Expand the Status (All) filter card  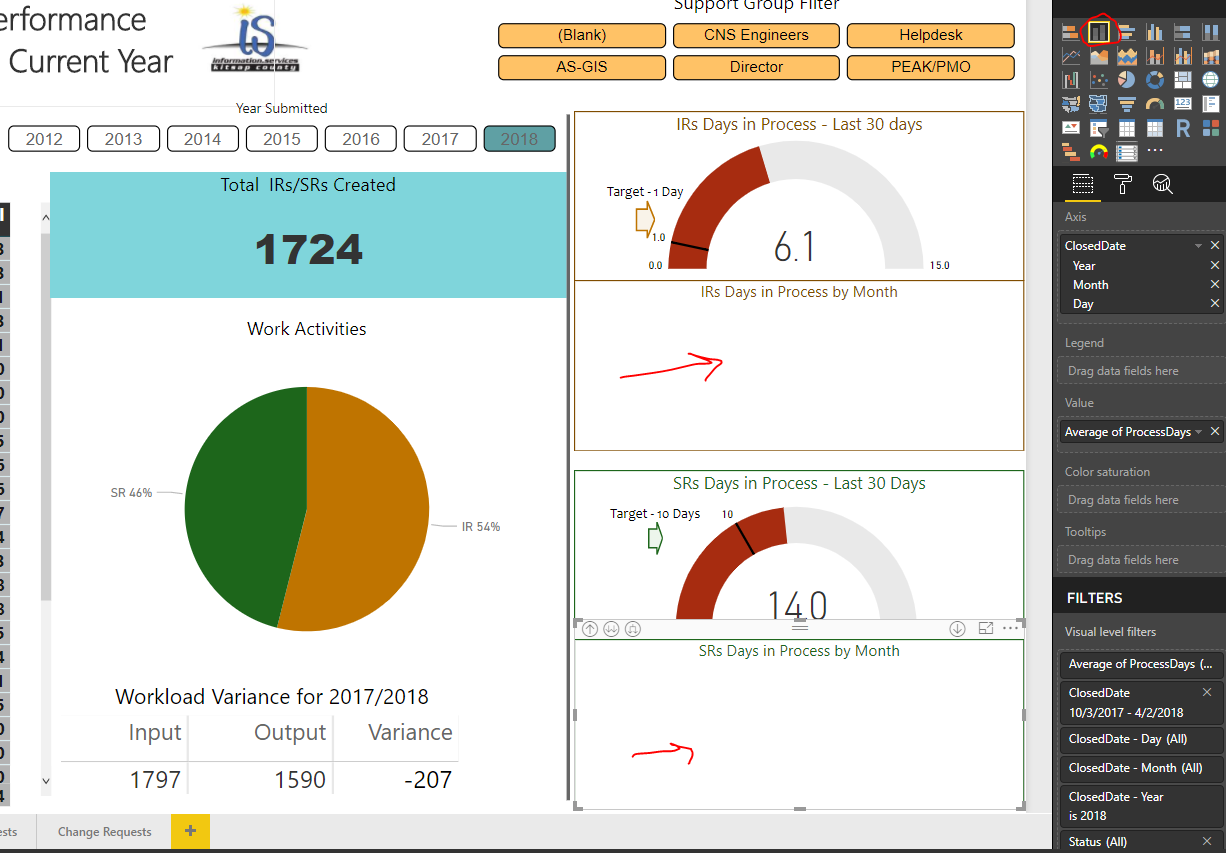[x=1141, y=842]
